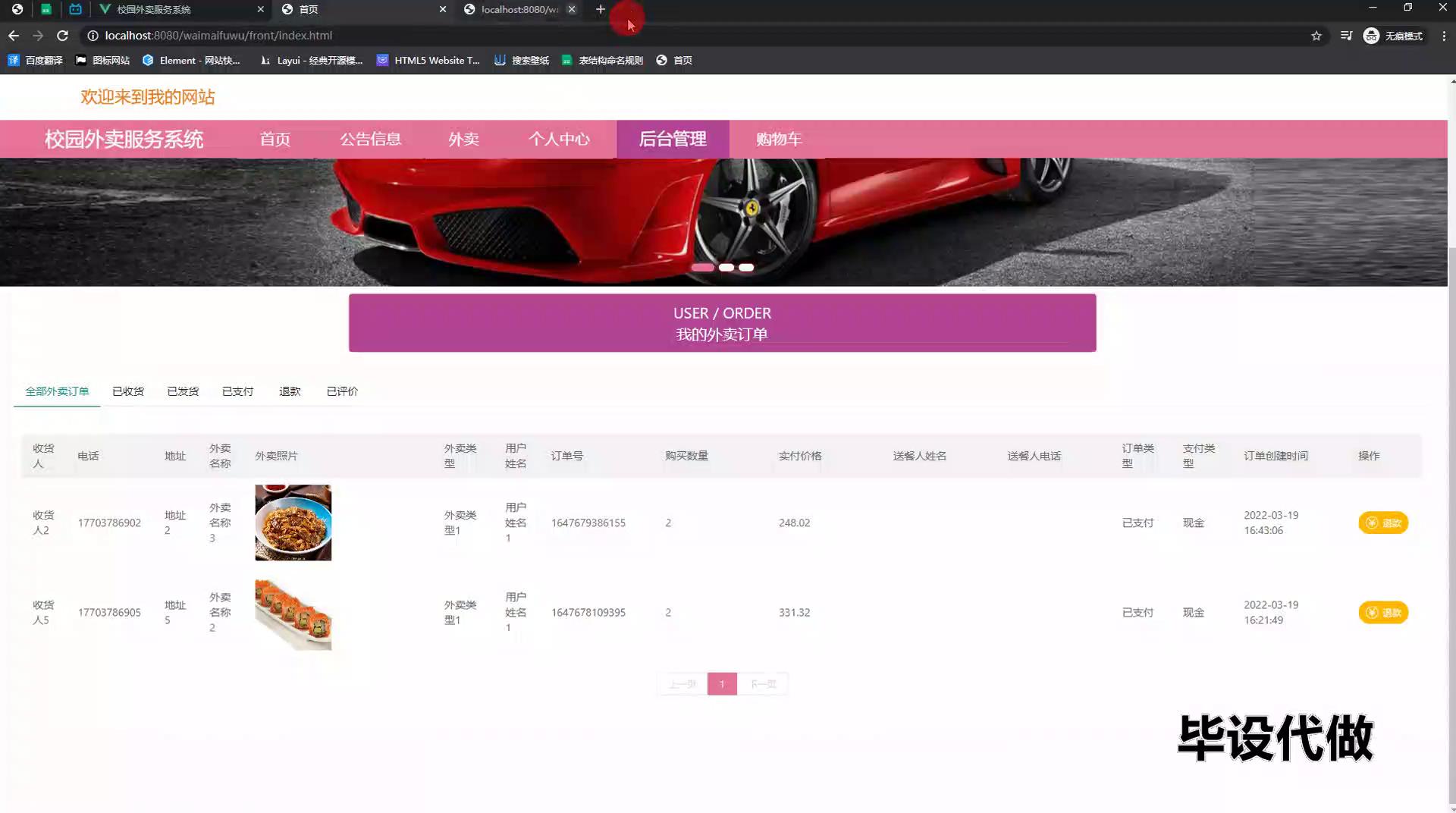Viewport: 1456px width, 813px height.
Task: Bookmark this page using the star icon
Action: [1316, 36]
